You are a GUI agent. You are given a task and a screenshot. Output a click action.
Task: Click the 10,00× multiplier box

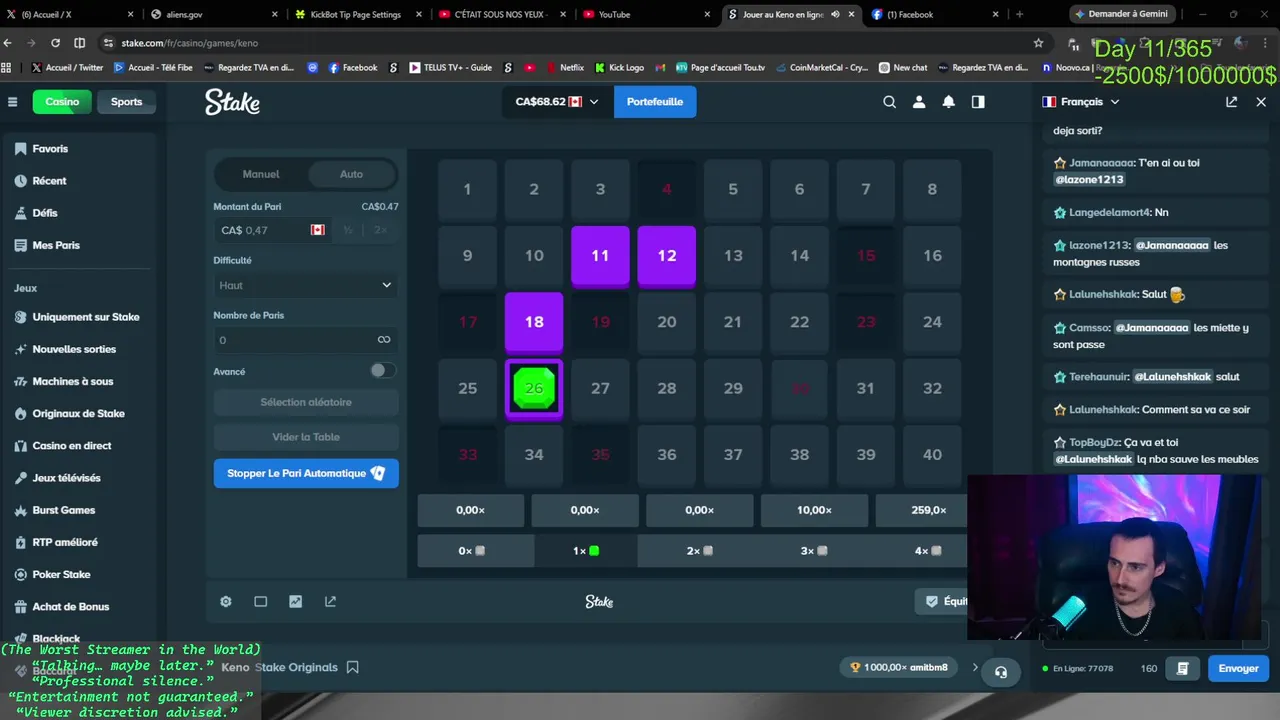(x=814, y=510)
